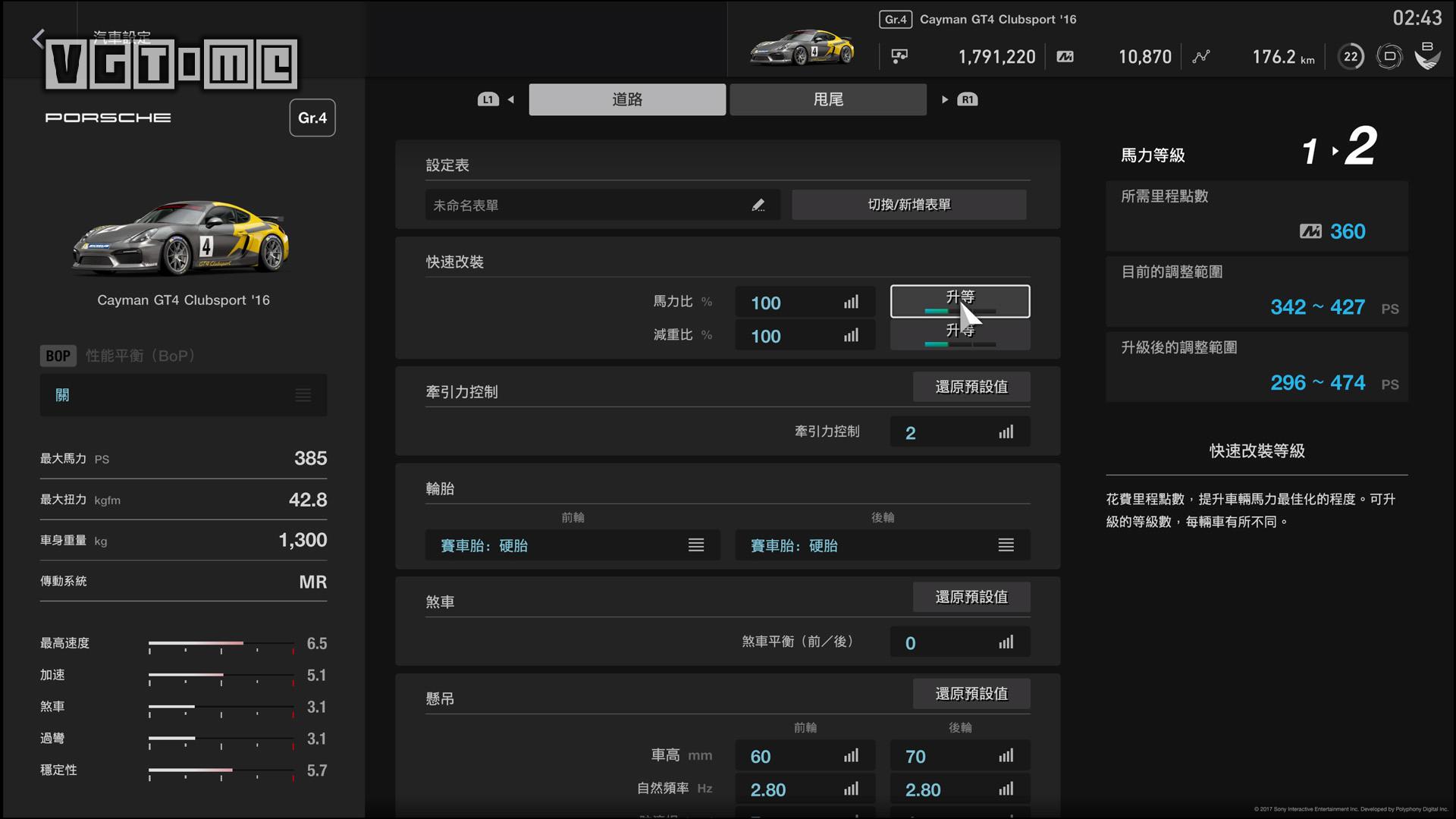
Task: Adjust rear 車高 value 70
Action: [x=960, y=756]
